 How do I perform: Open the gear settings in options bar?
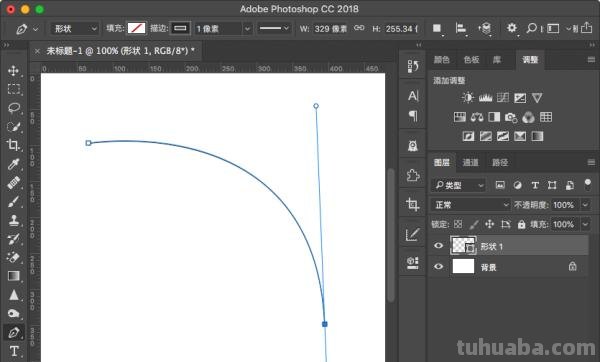click(512, 28)
